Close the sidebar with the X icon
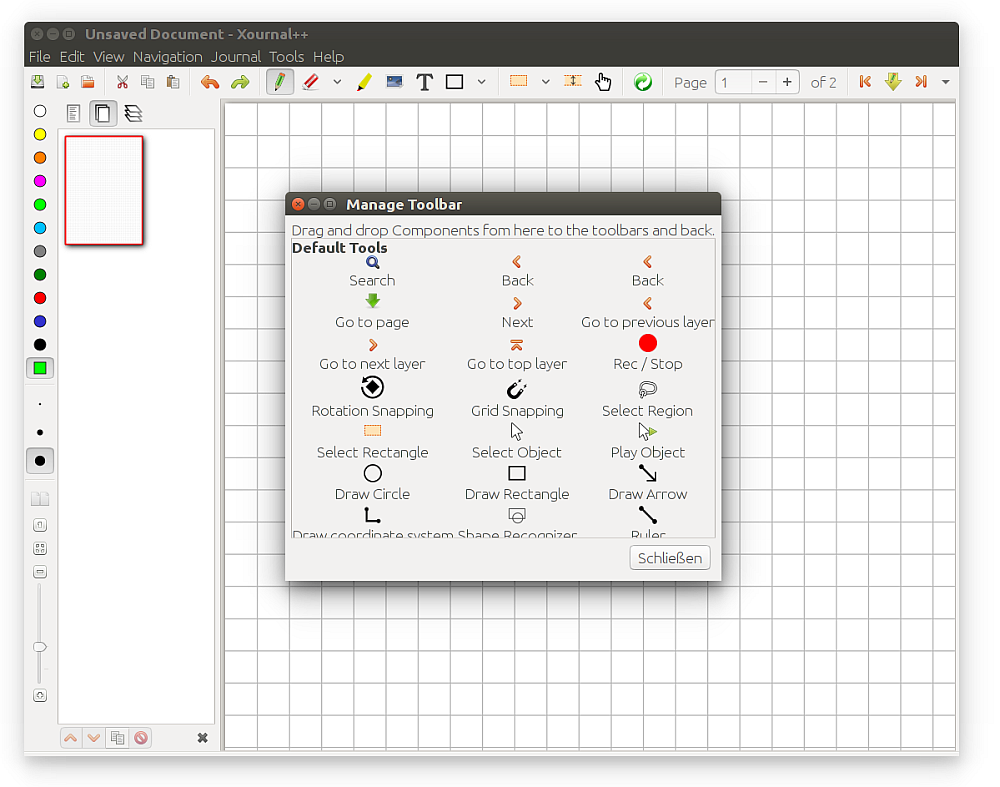Screen dimensions: 1000x787 [x=202, y=738]
